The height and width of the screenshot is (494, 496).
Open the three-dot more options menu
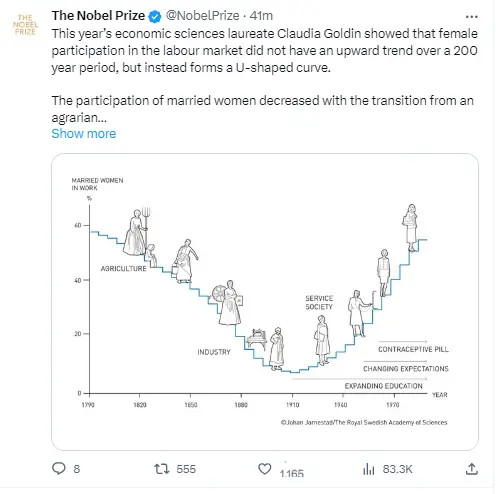(471, 16)
